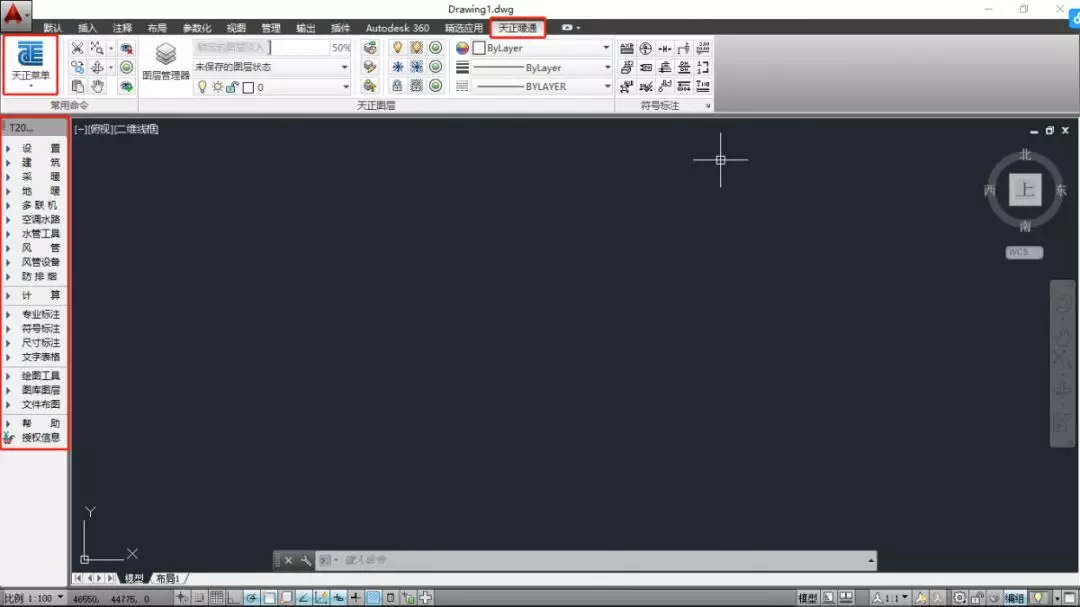Image resolution: width=1080 pixels, height=607 pixels.
Task: Activate the hand pan tool icon
Action: [97, 86]
